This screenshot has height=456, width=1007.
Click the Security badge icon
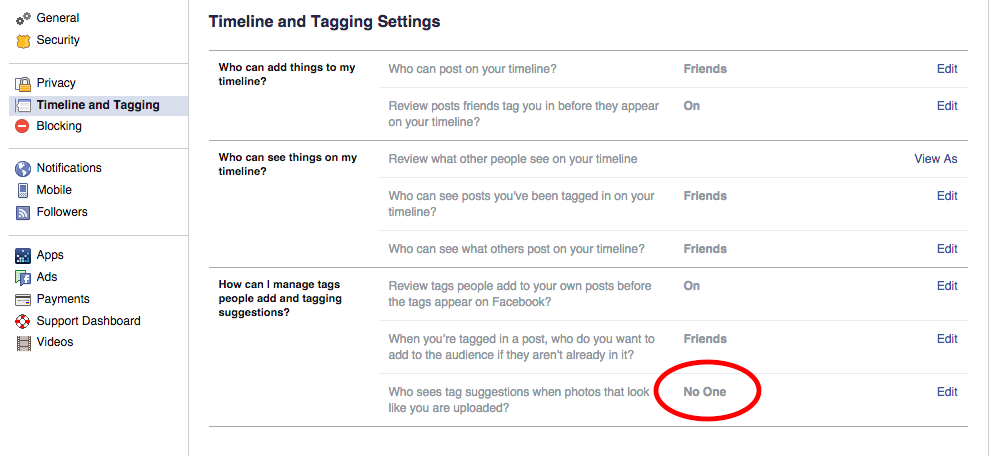23,41
